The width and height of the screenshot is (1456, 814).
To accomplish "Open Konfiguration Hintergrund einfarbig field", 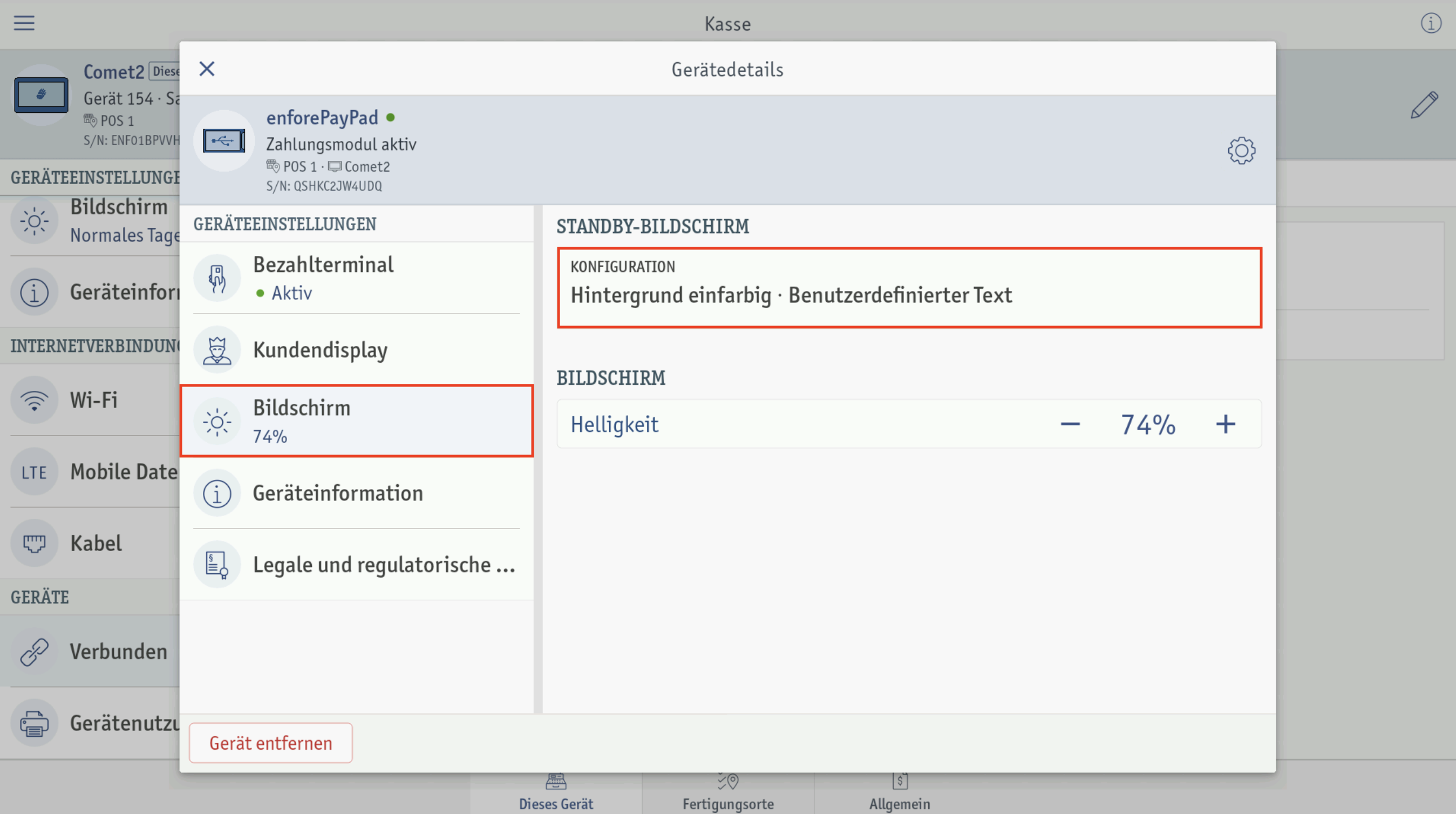I will (909, 287).
